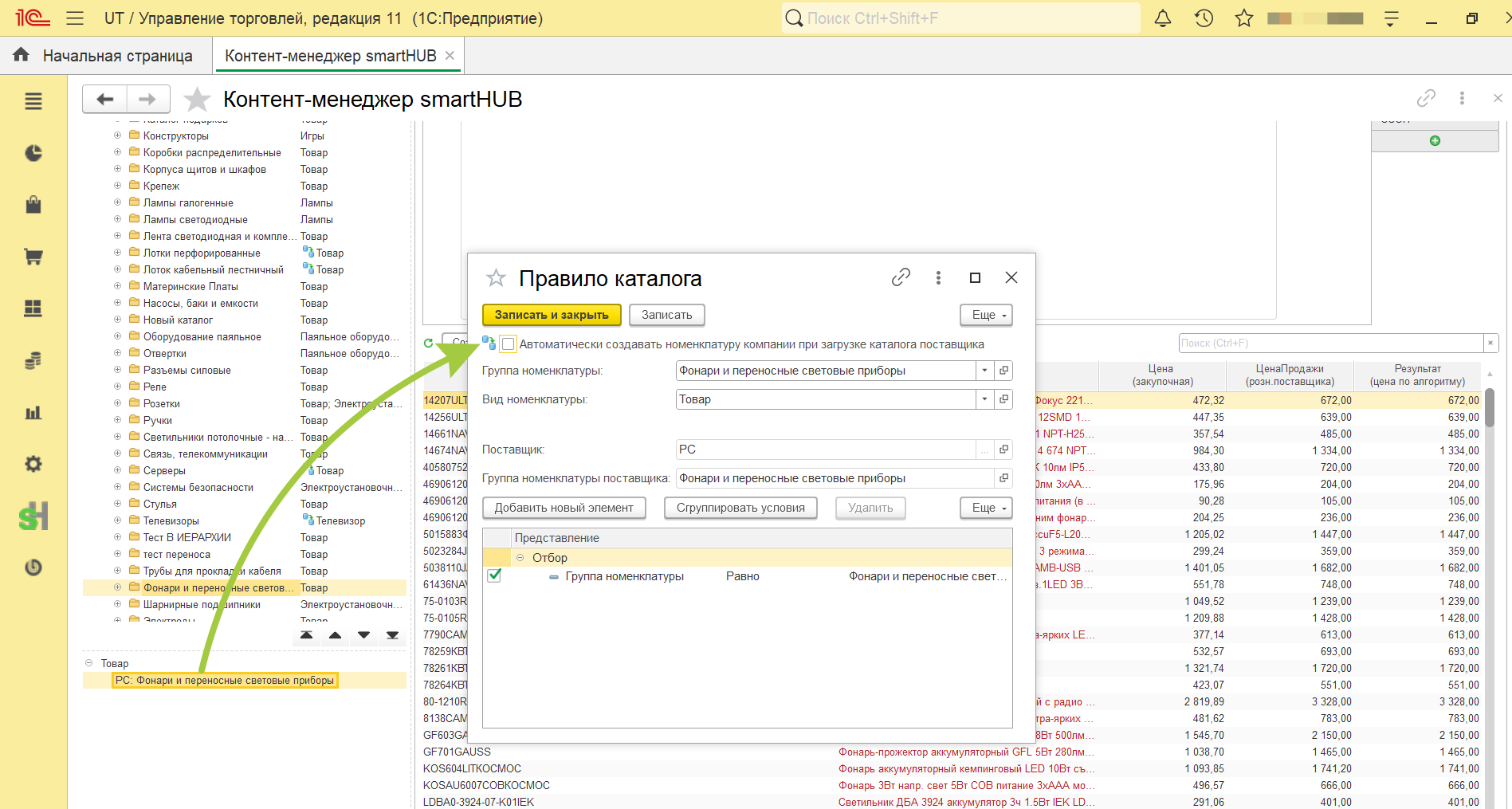Open the warehouse grid section in sidebar
This screenshot has height=809, width=1512.
pos(33,308)
